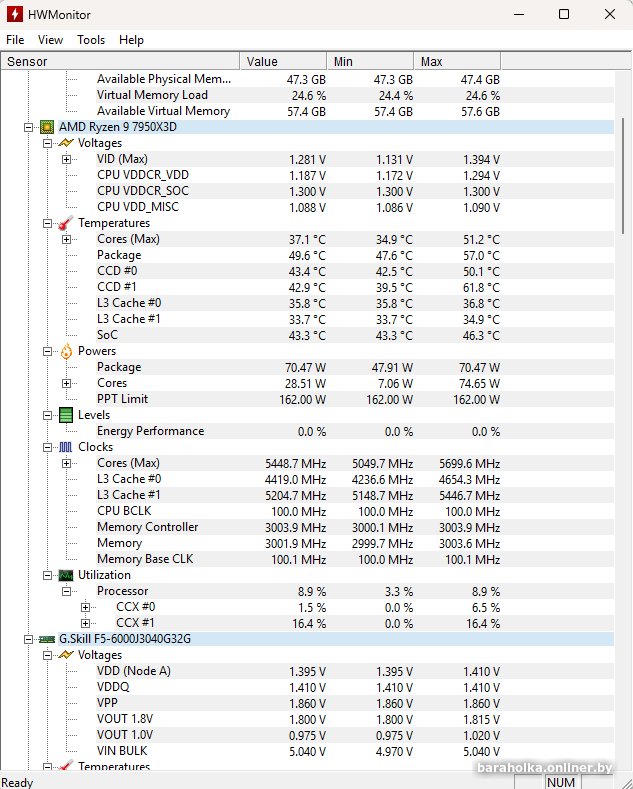This screenshot has height=789, width=633.
Task: Click the Clocks waveform icon
Action: 66,447
